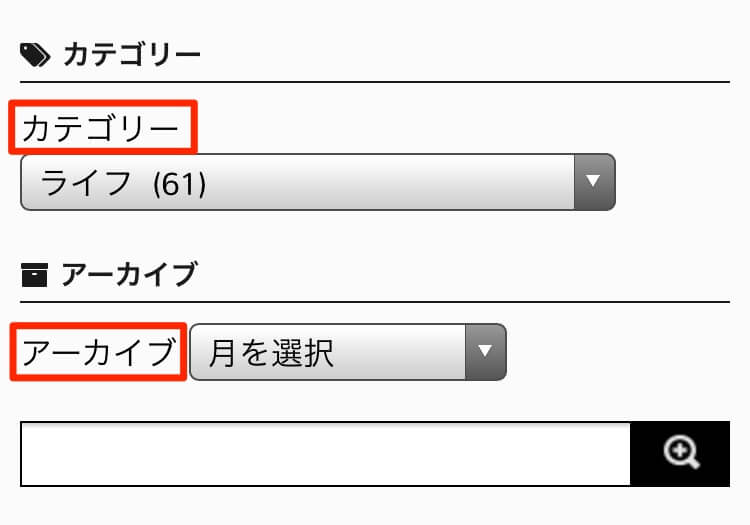Click the magnifying glass search icon

[x=681, y=452]
